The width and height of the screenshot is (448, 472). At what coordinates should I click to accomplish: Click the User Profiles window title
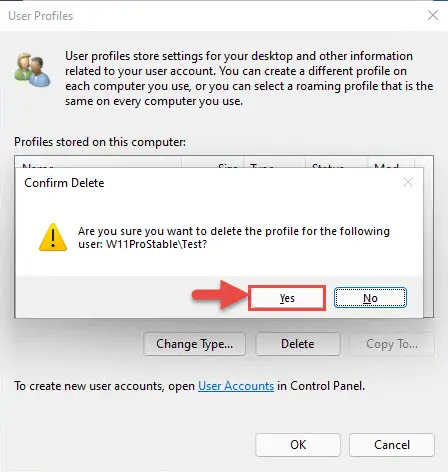[x=41, y=16]
